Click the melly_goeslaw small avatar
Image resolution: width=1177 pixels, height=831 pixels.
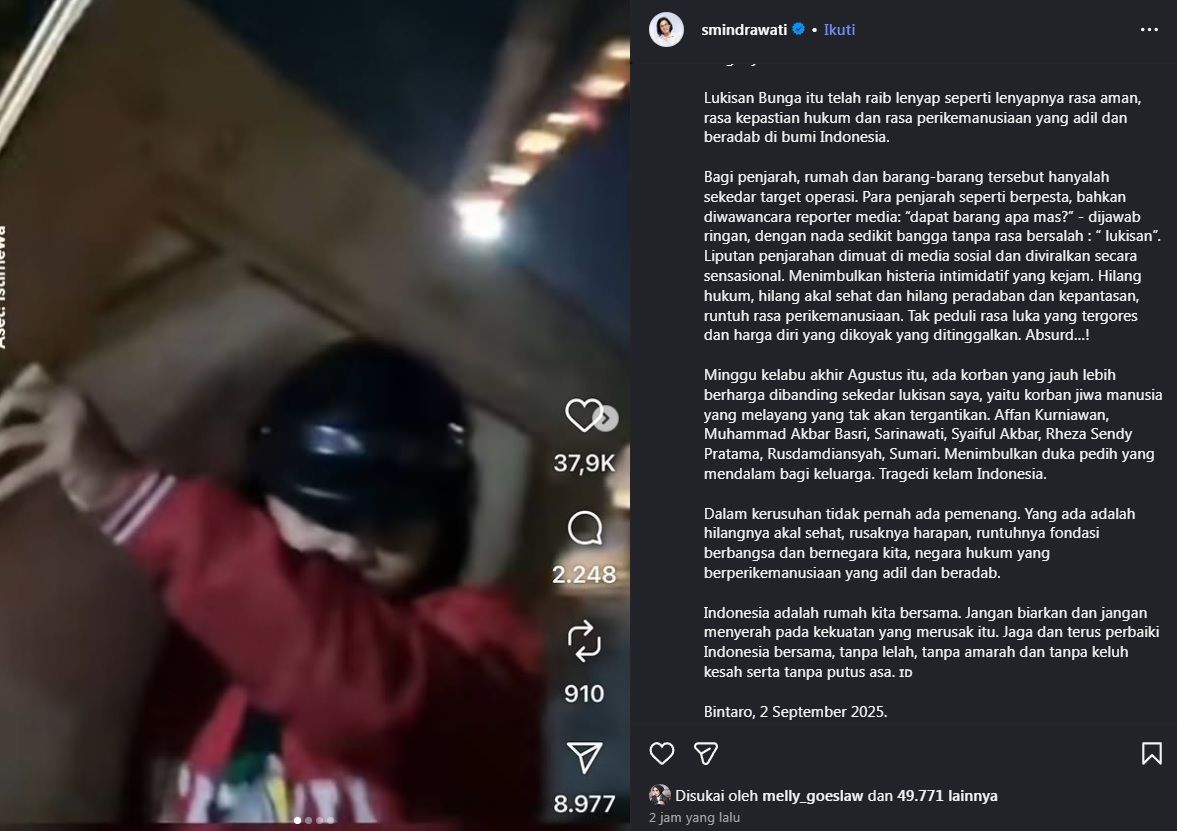pos(660,795)
